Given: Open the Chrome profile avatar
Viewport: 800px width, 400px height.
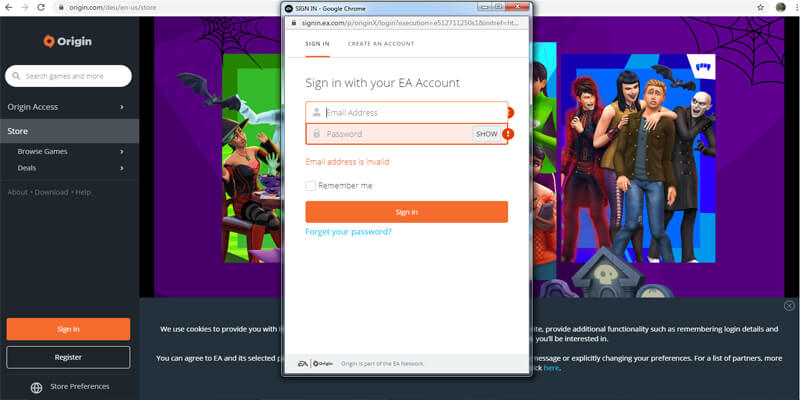Looking at the screenshot, I should pos(781,7).
